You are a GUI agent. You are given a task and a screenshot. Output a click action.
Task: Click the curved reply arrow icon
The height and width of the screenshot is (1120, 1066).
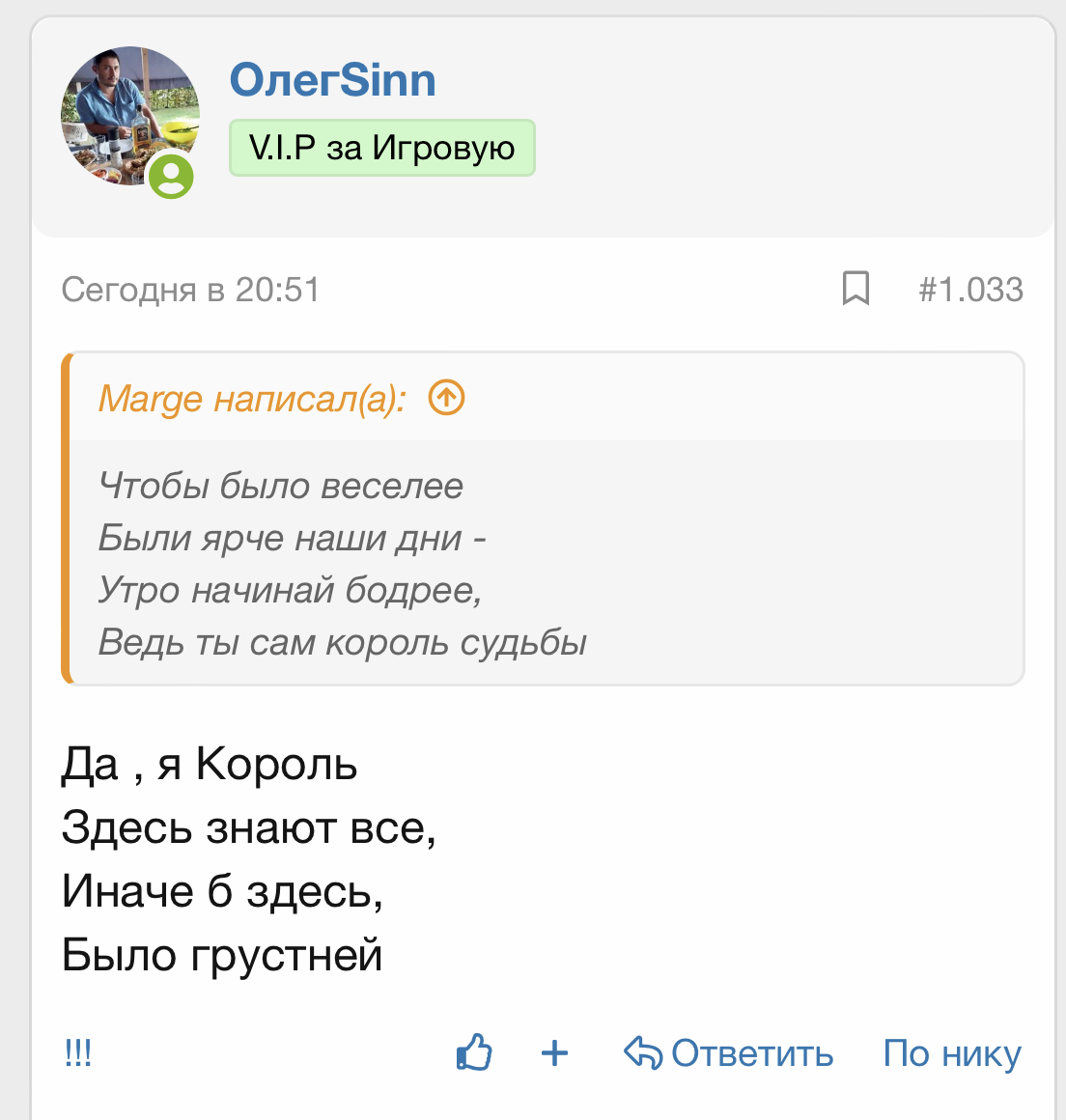[642, 1052]
